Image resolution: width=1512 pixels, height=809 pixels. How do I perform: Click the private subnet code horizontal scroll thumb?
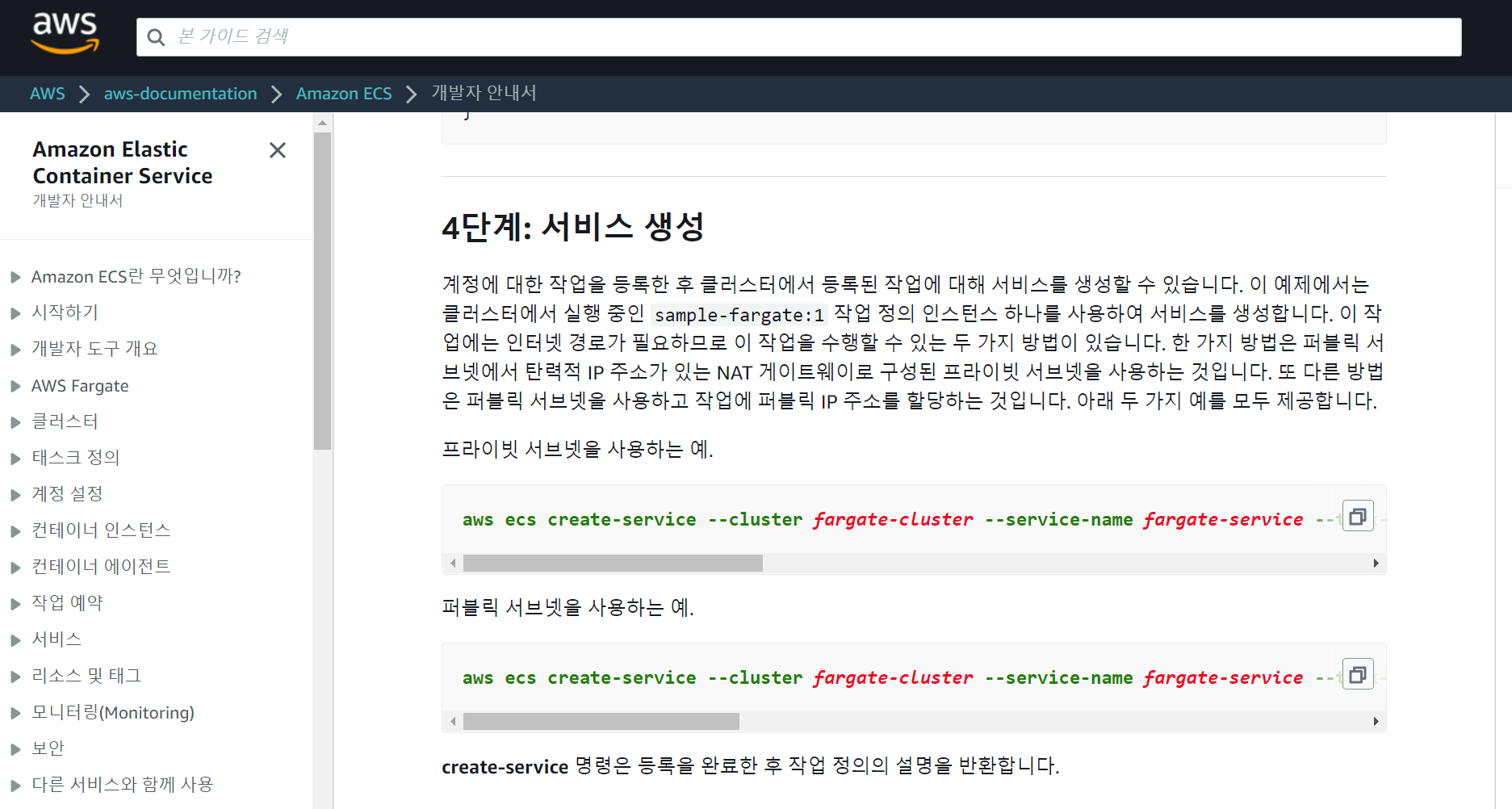(613, 563)
